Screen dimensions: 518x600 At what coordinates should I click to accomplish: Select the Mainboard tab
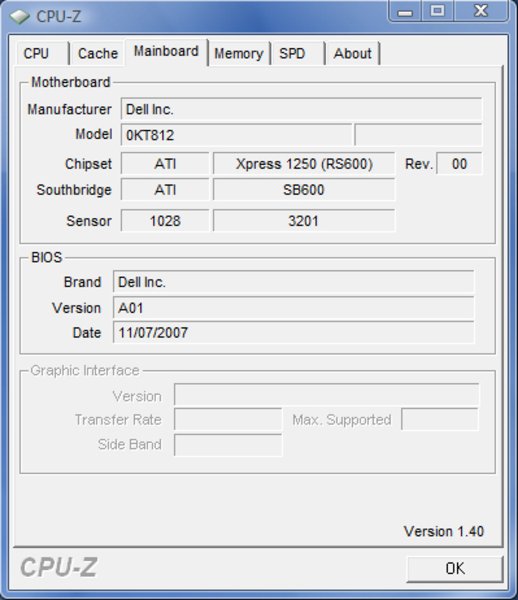166,51
